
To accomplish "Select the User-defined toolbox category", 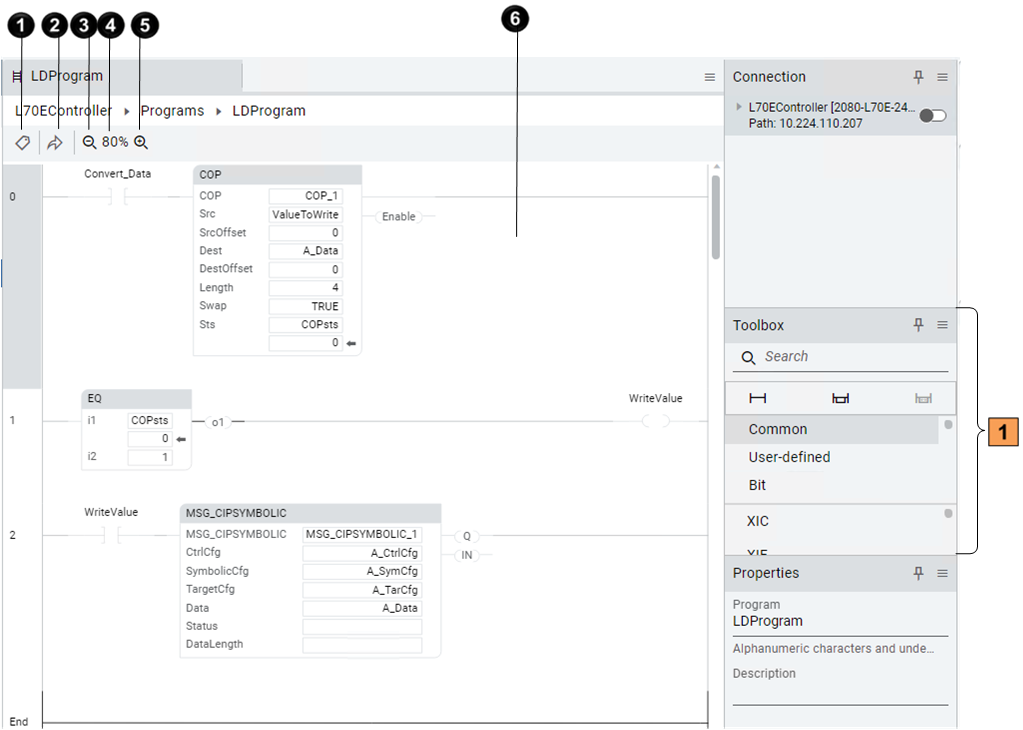I will 789,457.
